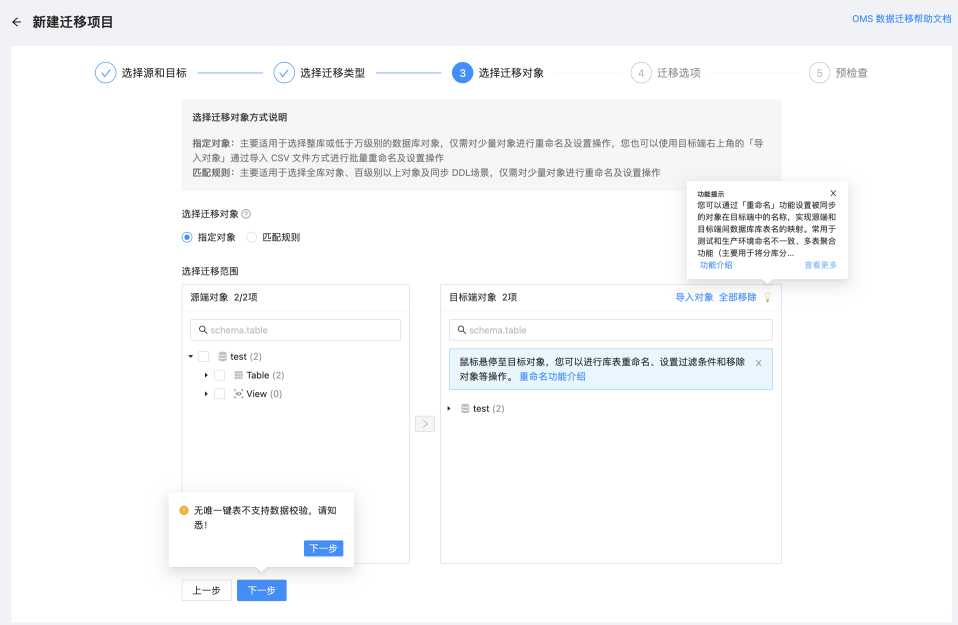
Task: Go to step 选择源和目标
Action: (141, 73)
